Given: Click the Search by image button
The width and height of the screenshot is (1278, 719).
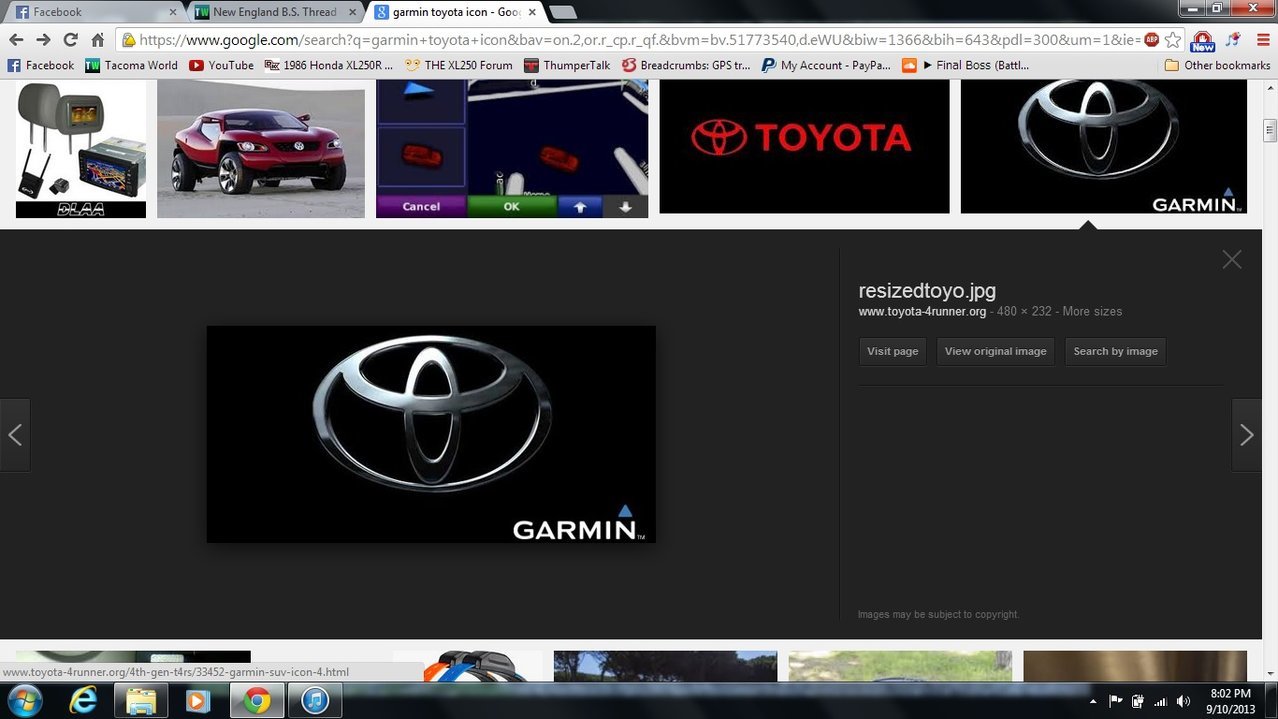Looking at the screenshot, I should click(1115, 351).
